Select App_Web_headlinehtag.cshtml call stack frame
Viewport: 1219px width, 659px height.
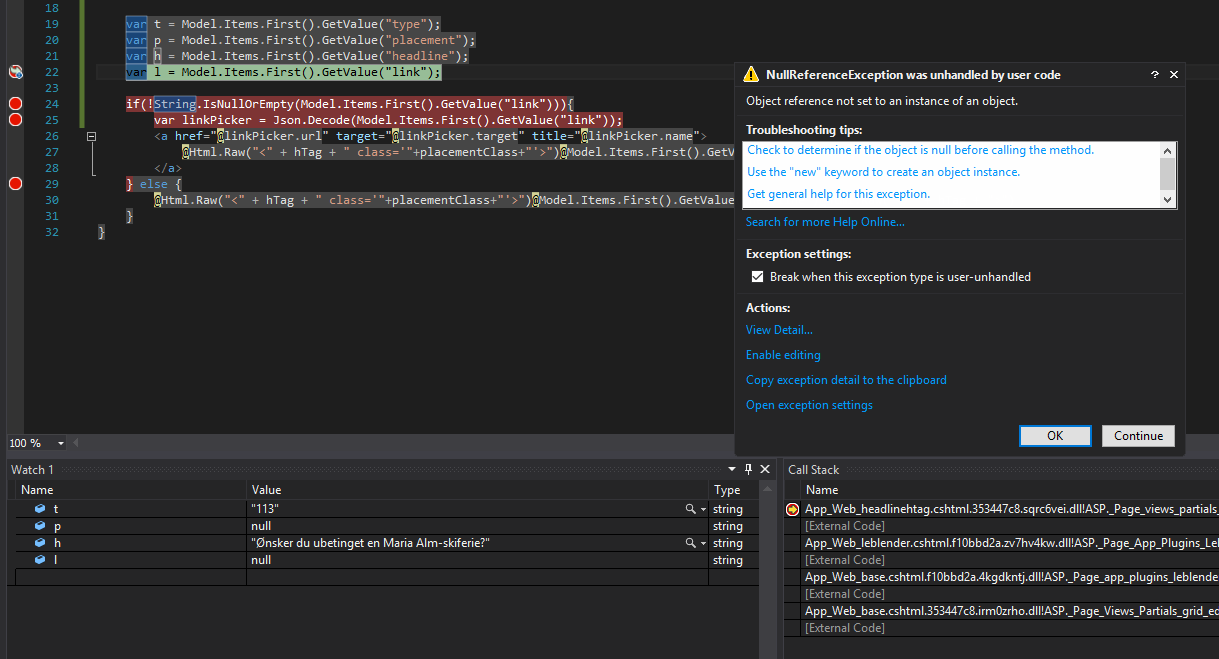pos(1011,509)
